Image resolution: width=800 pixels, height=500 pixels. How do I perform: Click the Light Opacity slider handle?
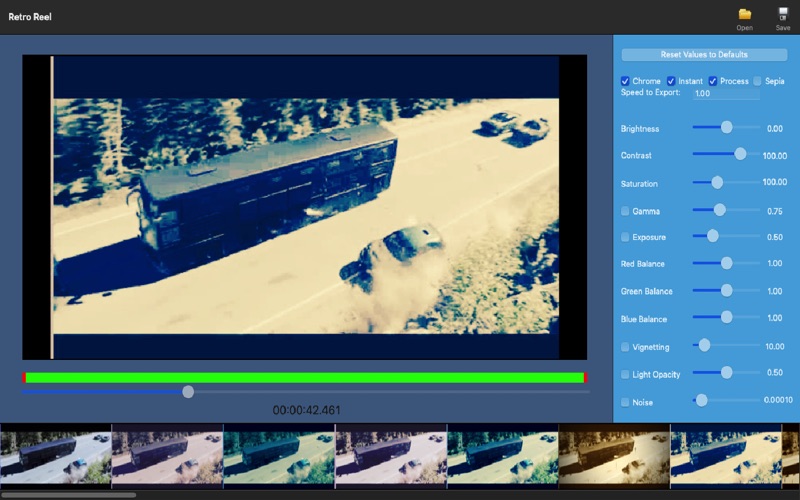727,373
